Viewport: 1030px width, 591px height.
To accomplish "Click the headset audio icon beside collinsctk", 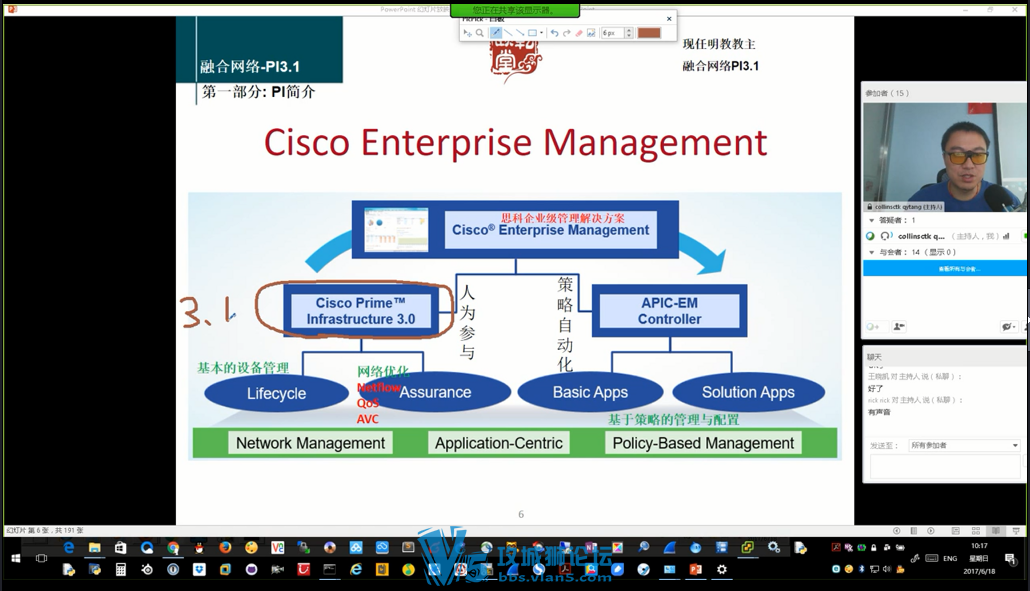I will tap(885, 236).
